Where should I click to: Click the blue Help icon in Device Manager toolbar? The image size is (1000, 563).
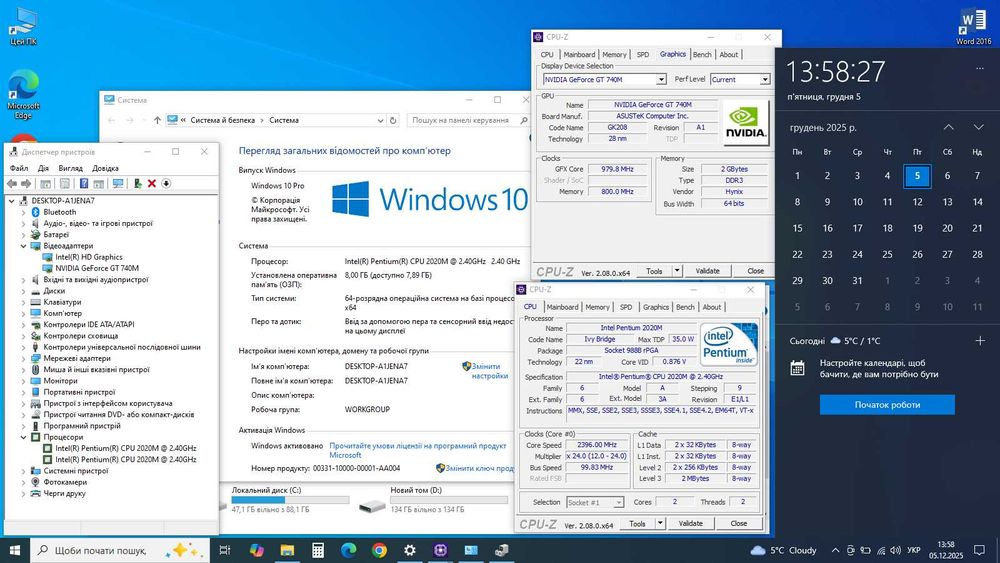click(84, 184)
